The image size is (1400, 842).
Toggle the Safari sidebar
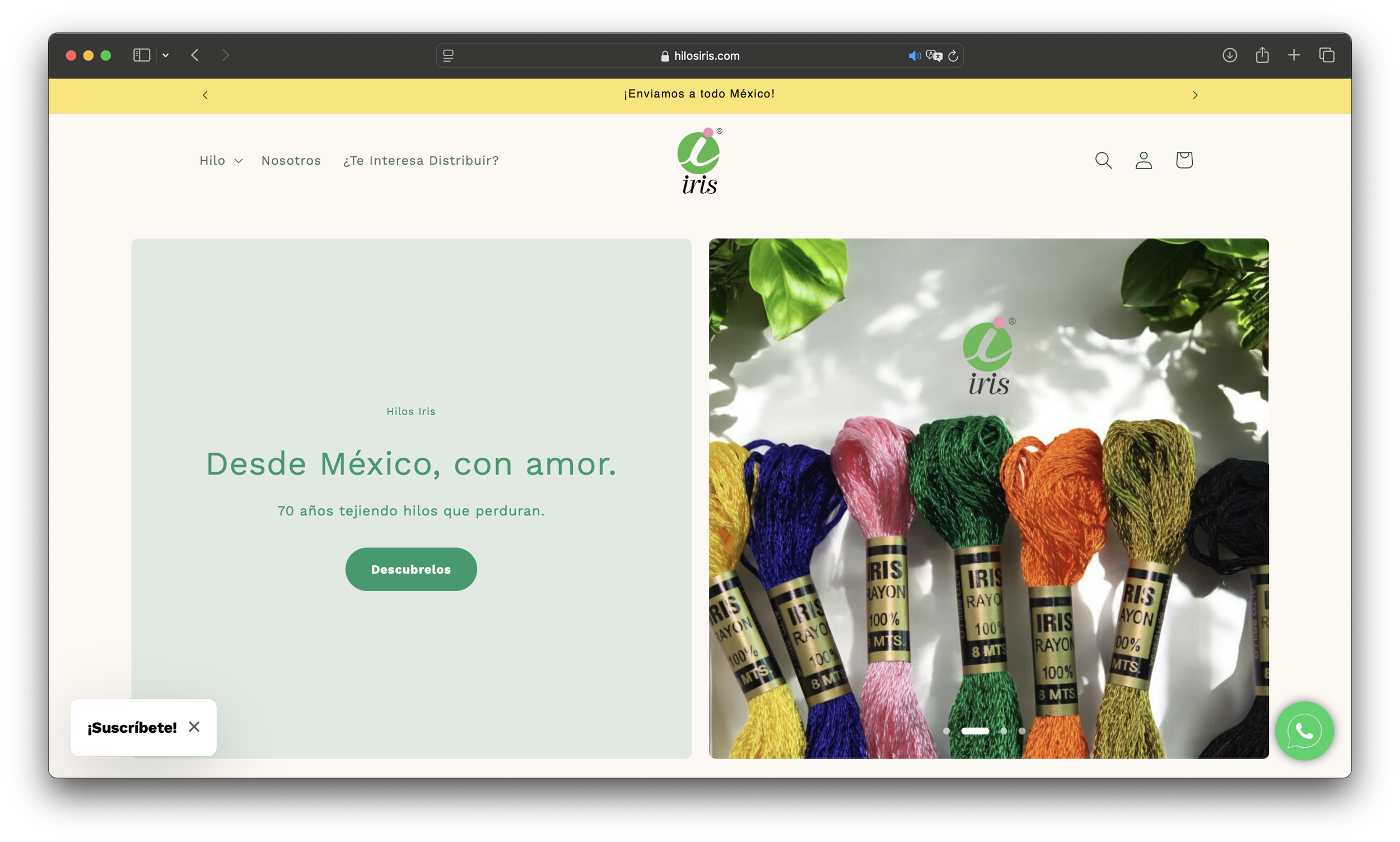(x=141, y=55)
